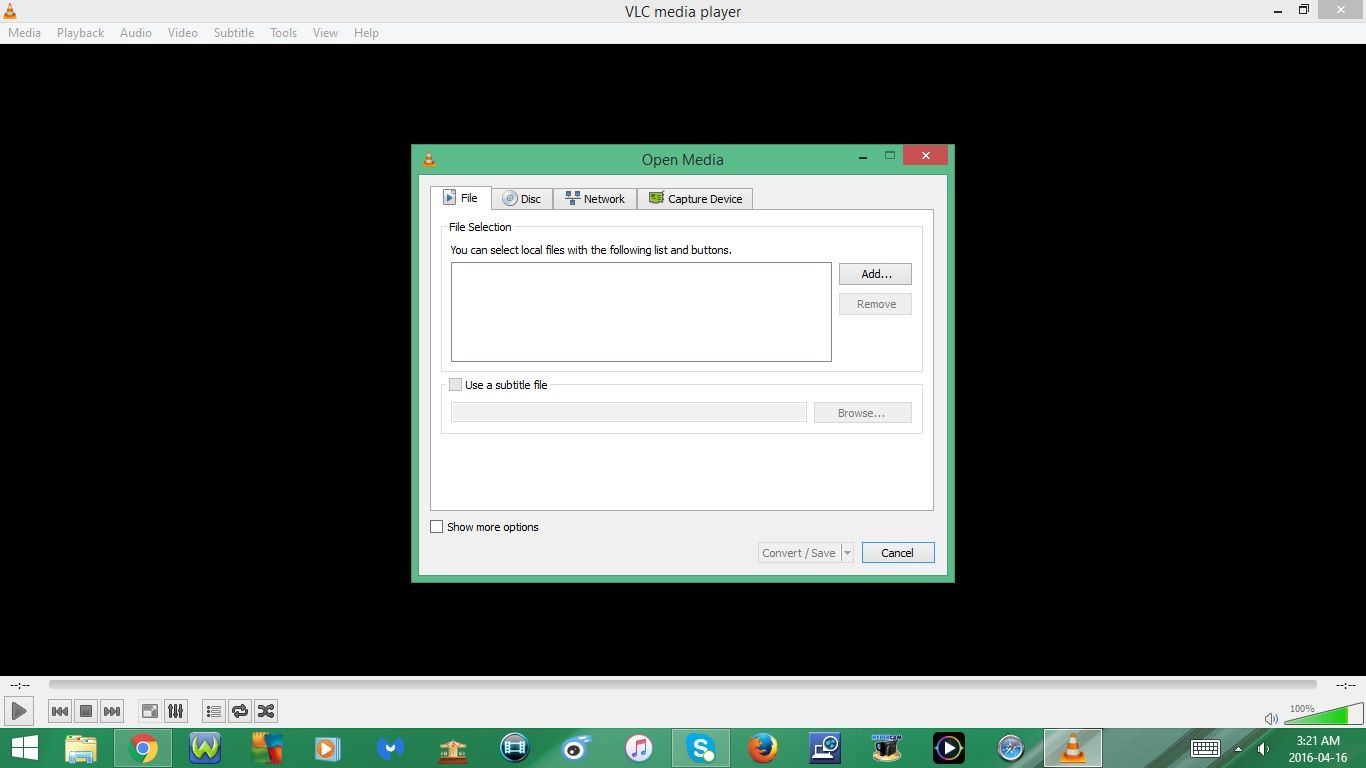This screenshot has width=1366, height=768.
Task: Stop playback using the stop button
Action: [86, 711]
